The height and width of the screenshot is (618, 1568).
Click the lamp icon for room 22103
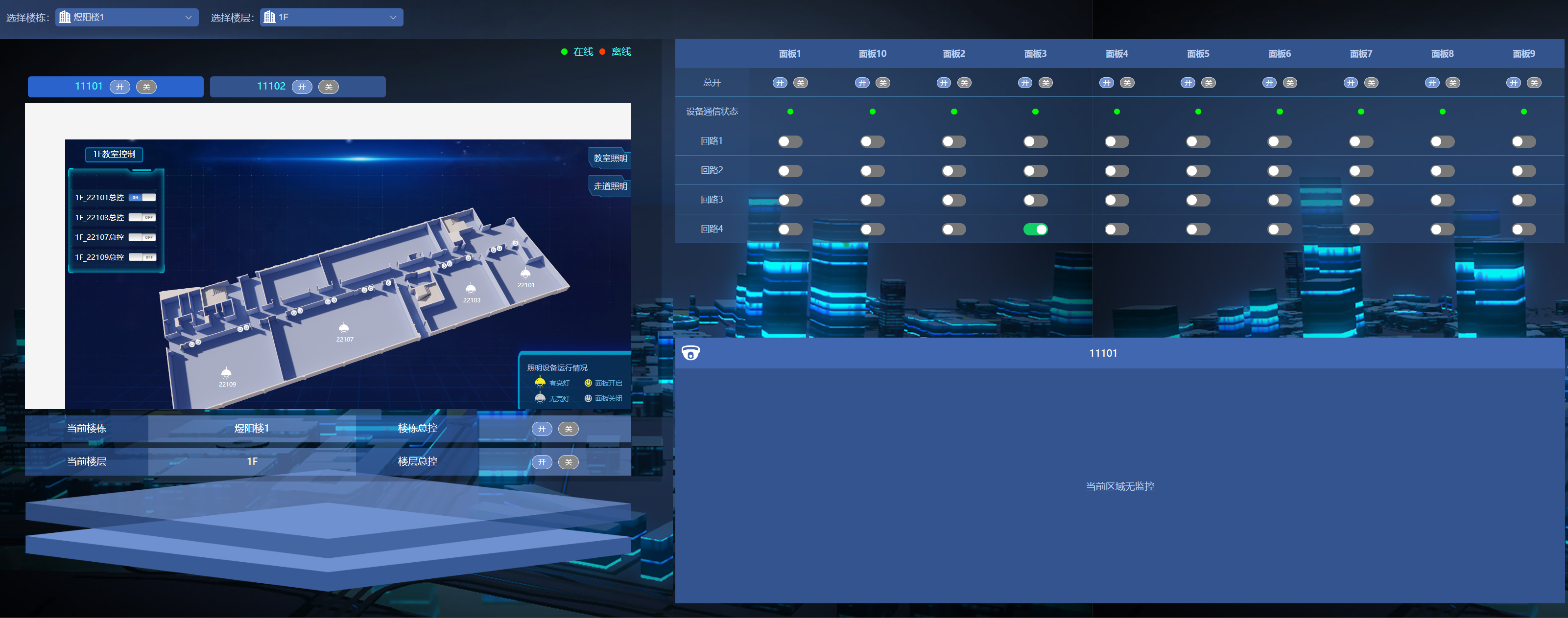tap(471, 288)
